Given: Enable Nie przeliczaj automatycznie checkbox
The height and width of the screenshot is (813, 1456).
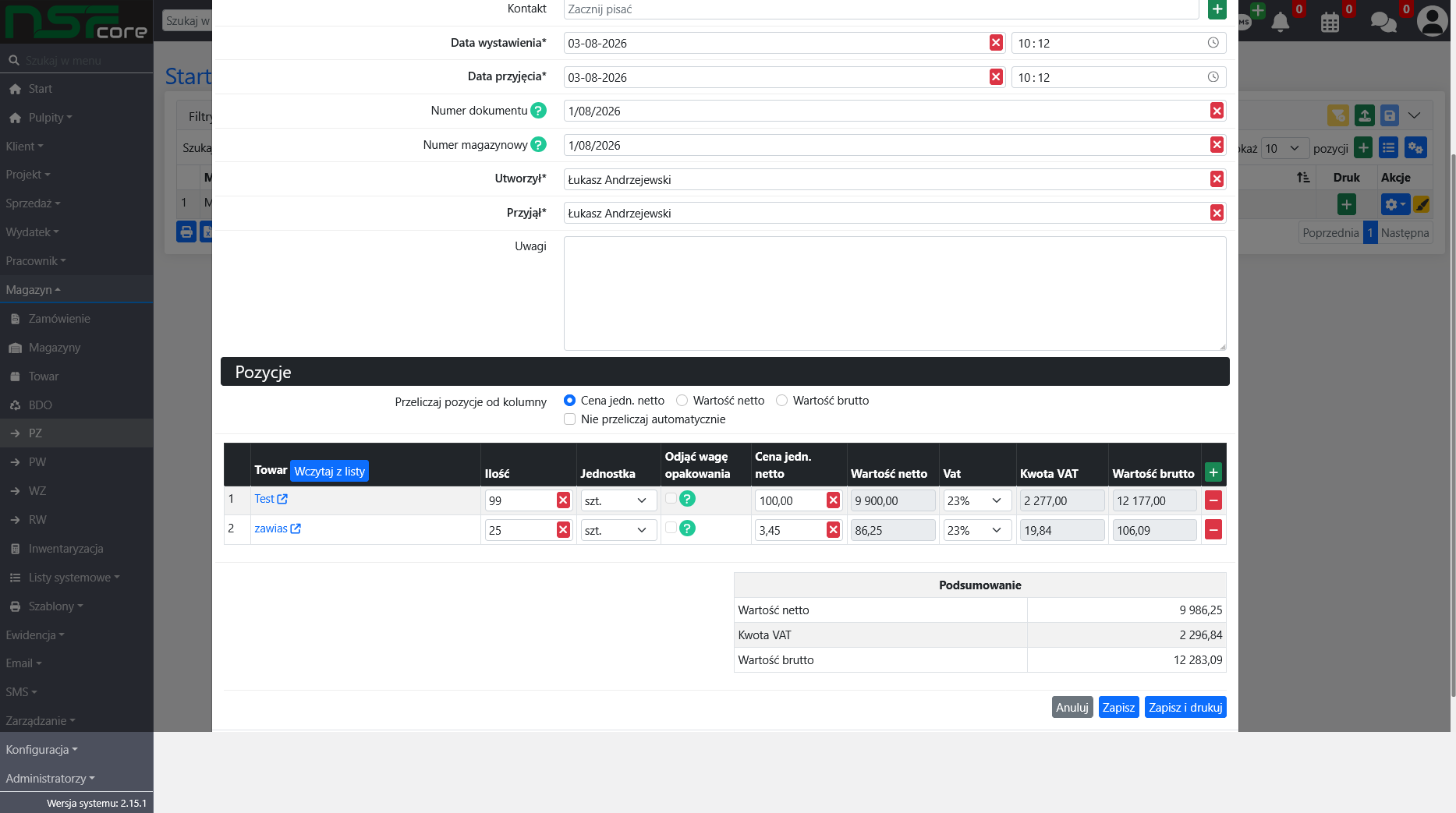Looking at the screenshot, I should pyautogui.click(x=569, y=419).
